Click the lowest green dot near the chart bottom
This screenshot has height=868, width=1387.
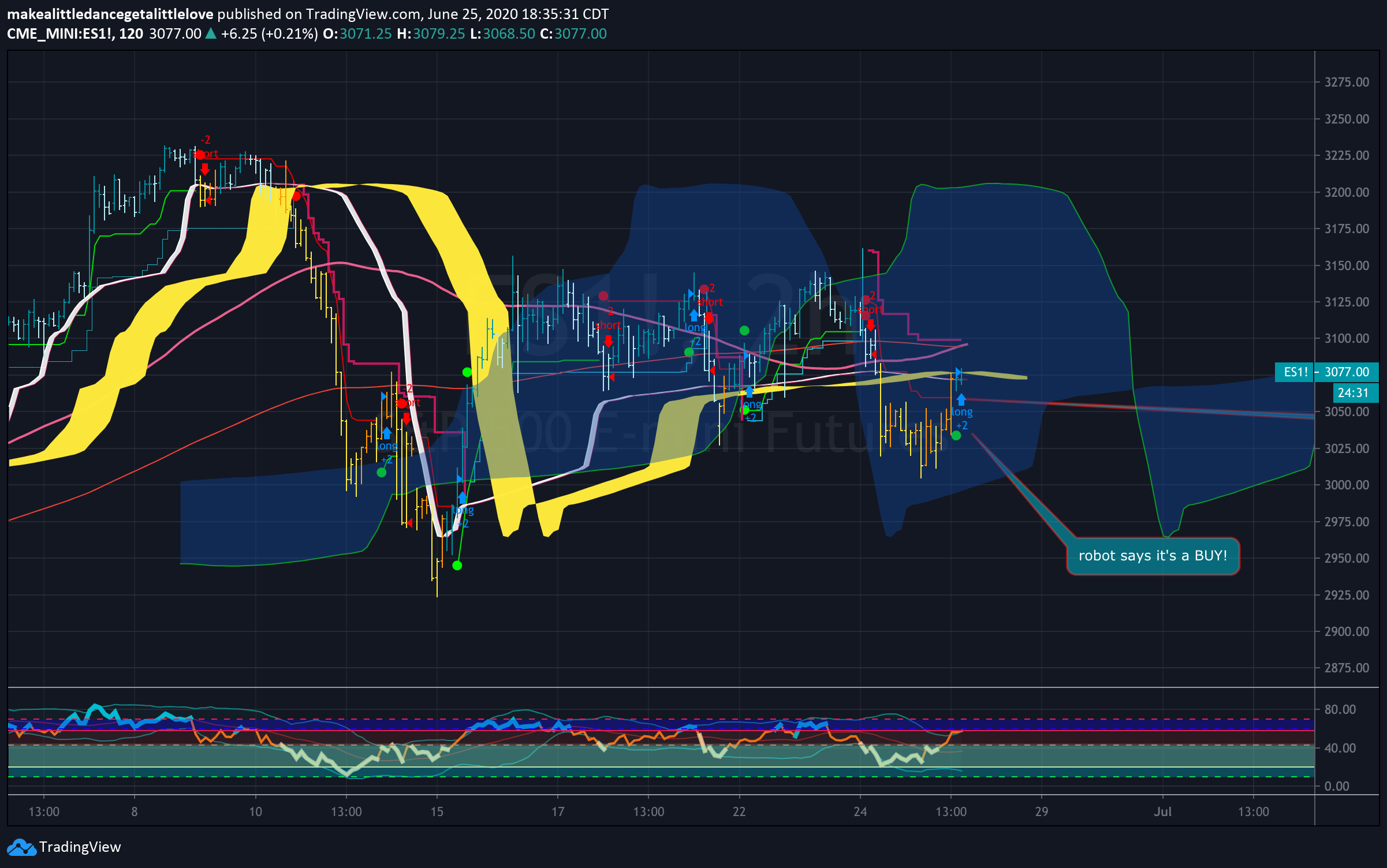(x=457, y=566)
